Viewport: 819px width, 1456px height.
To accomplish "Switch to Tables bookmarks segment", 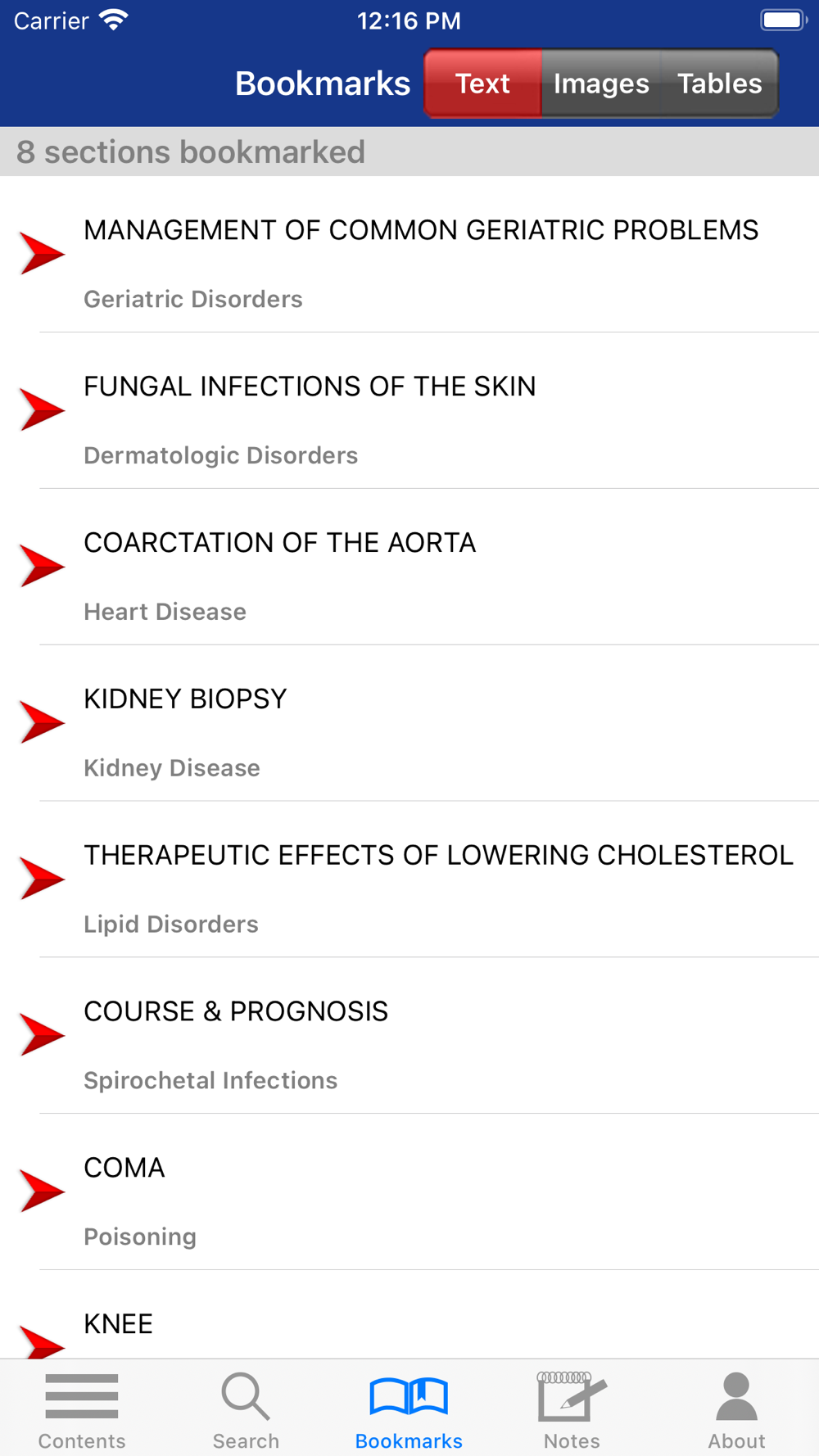I will tap(719, 84).
